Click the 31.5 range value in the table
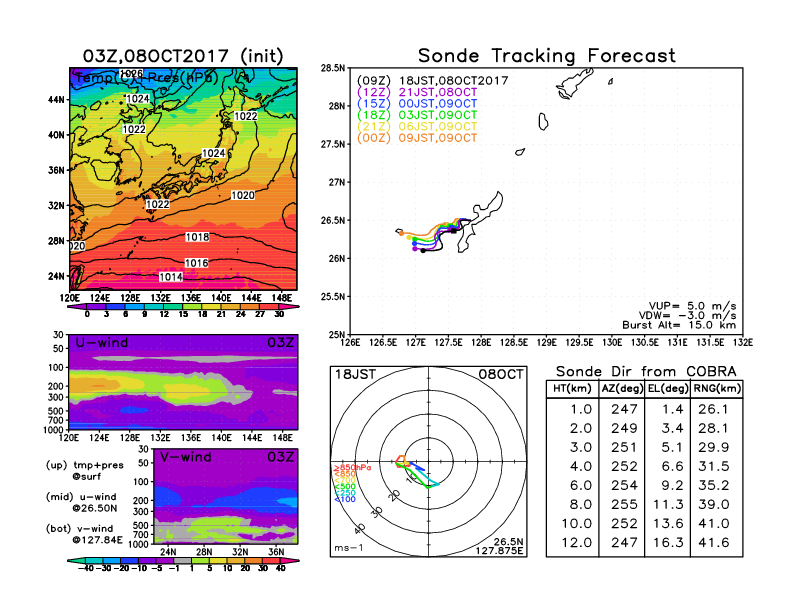Screen dimensions: 792x612 pos(713,467)
